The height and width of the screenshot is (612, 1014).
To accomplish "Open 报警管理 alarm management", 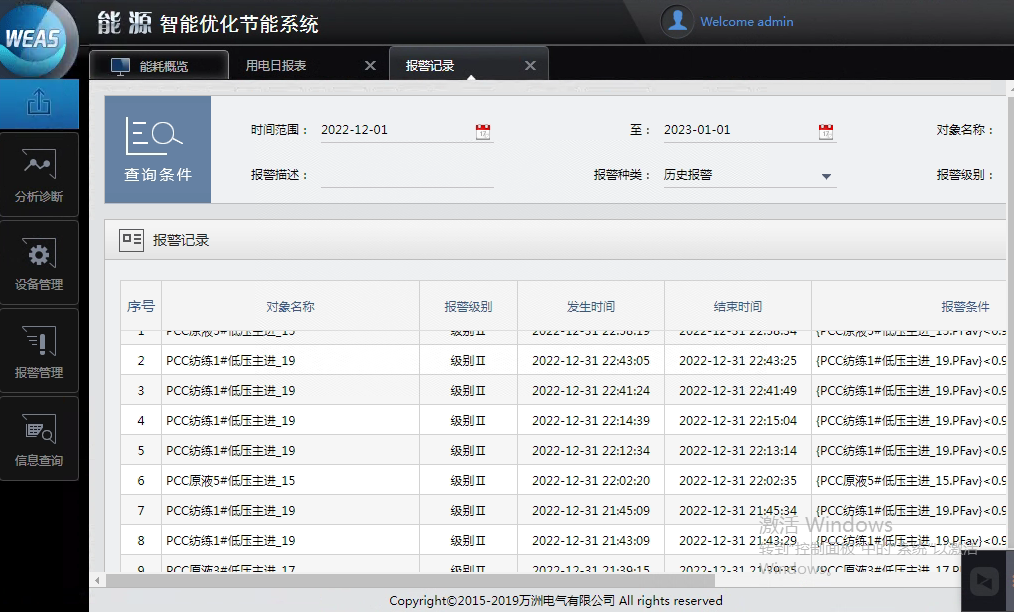I will [x=39, y=350].
